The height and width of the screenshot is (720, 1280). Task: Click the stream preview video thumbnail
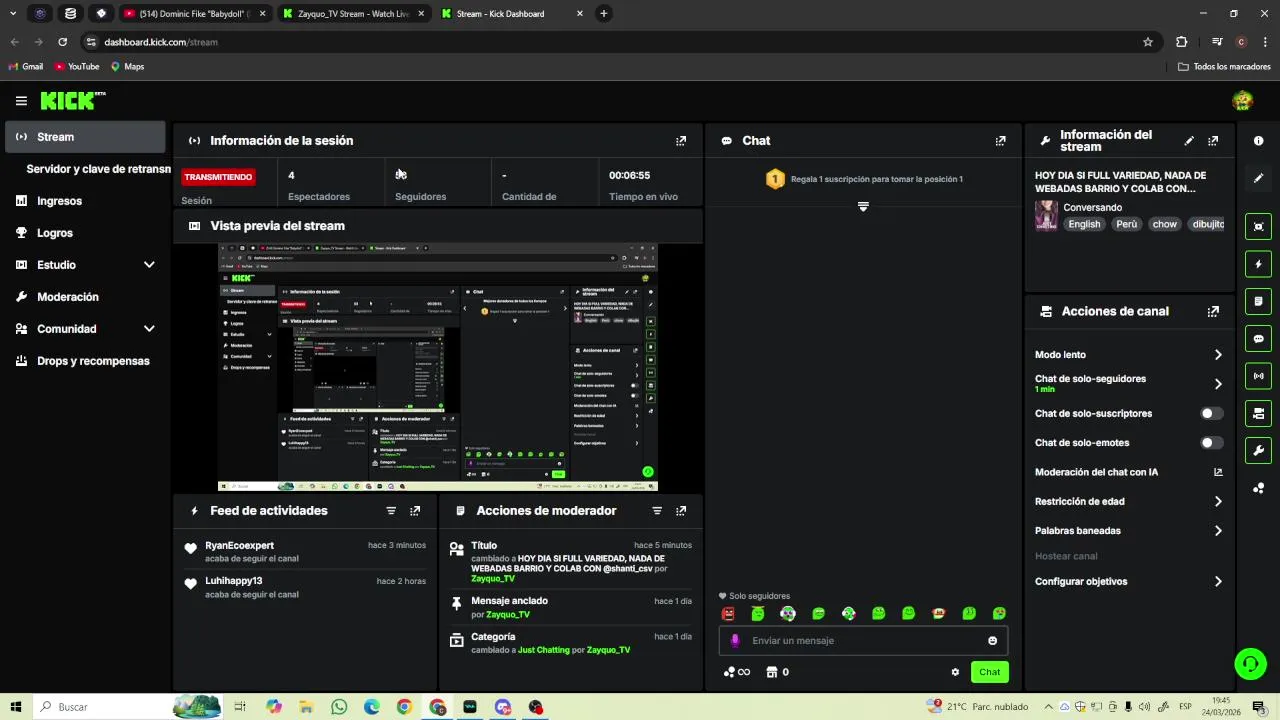tap(438, 367)
